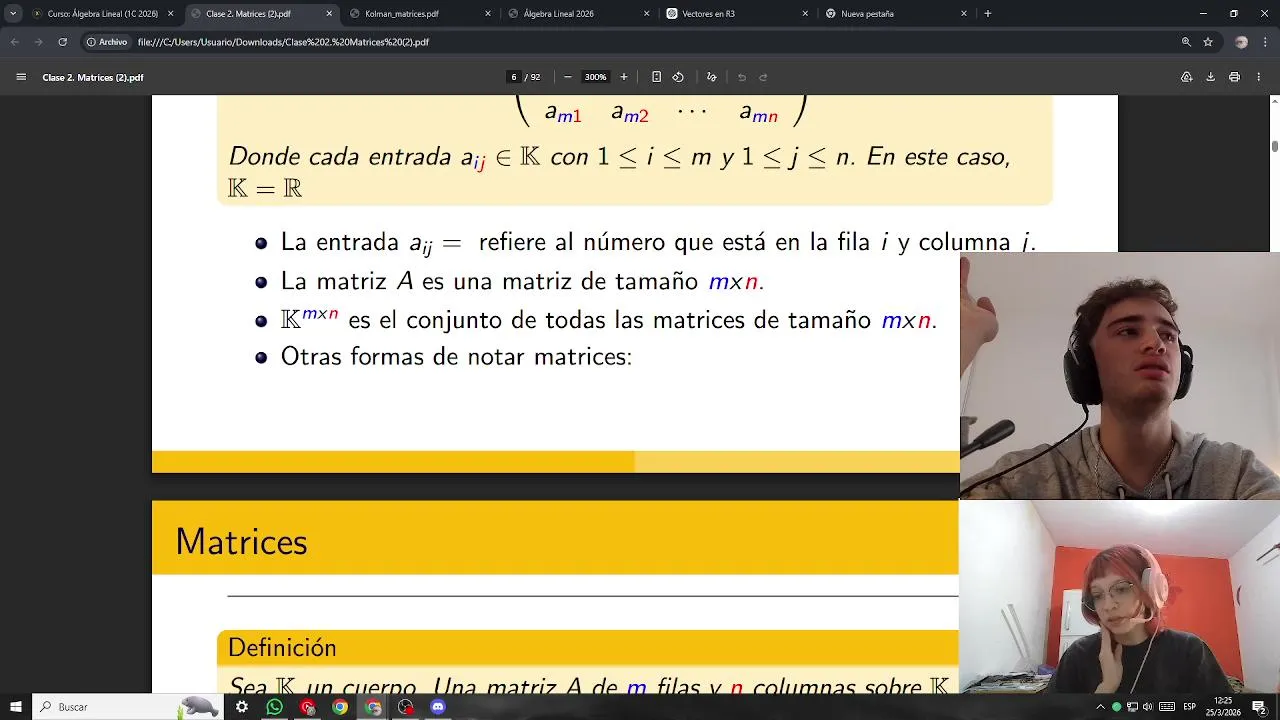Viewport: 1280px width, 720px height.
Task: Save the PDF to Google Drive
Action: 1187,77
